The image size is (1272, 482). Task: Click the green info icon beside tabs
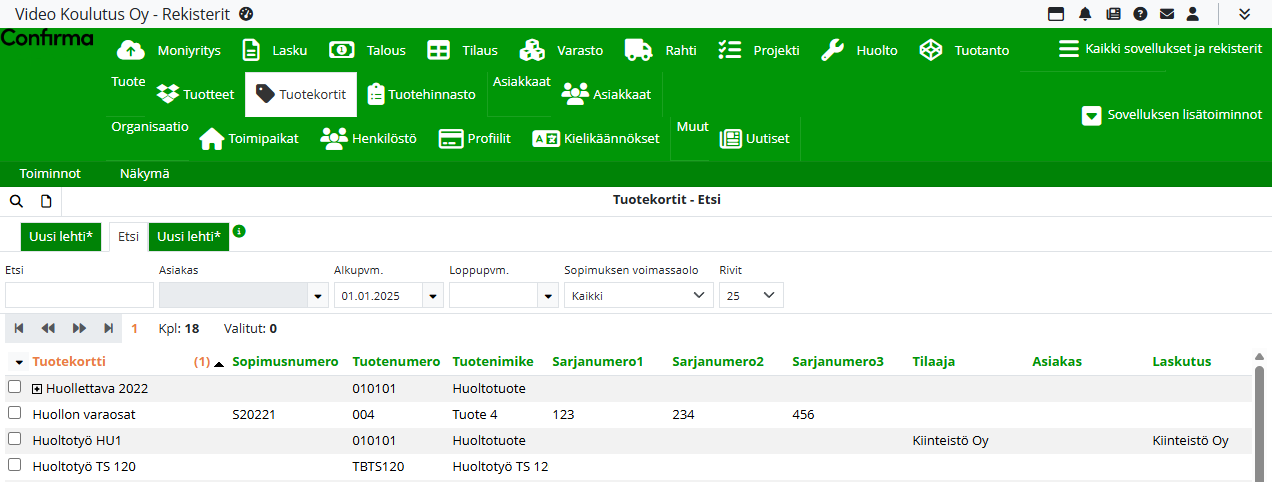coord(239,232)
